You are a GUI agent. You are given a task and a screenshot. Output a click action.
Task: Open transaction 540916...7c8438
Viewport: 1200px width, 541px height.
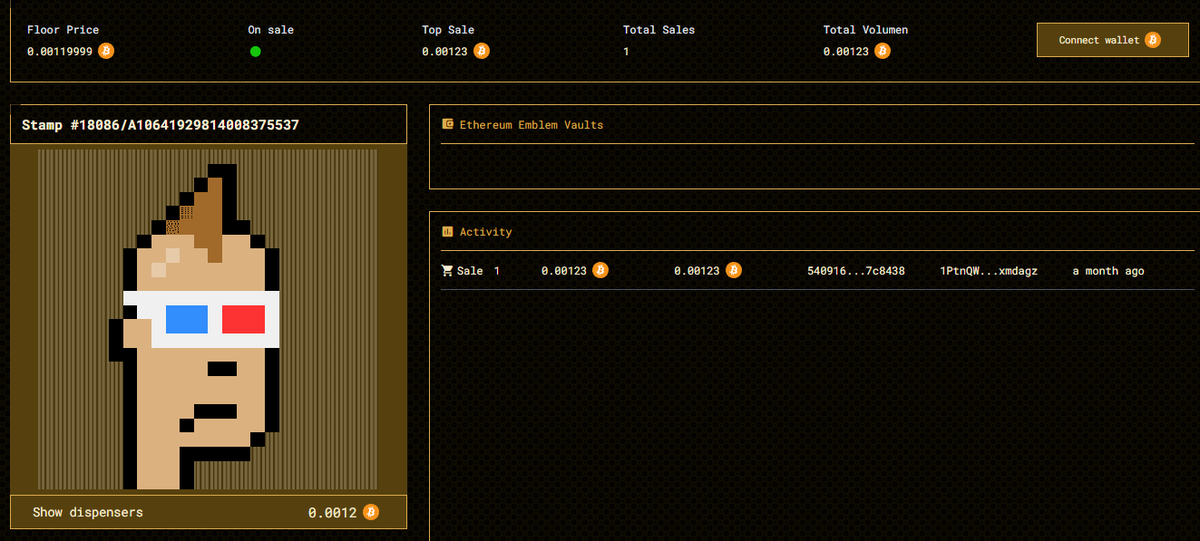pos(856,271)
